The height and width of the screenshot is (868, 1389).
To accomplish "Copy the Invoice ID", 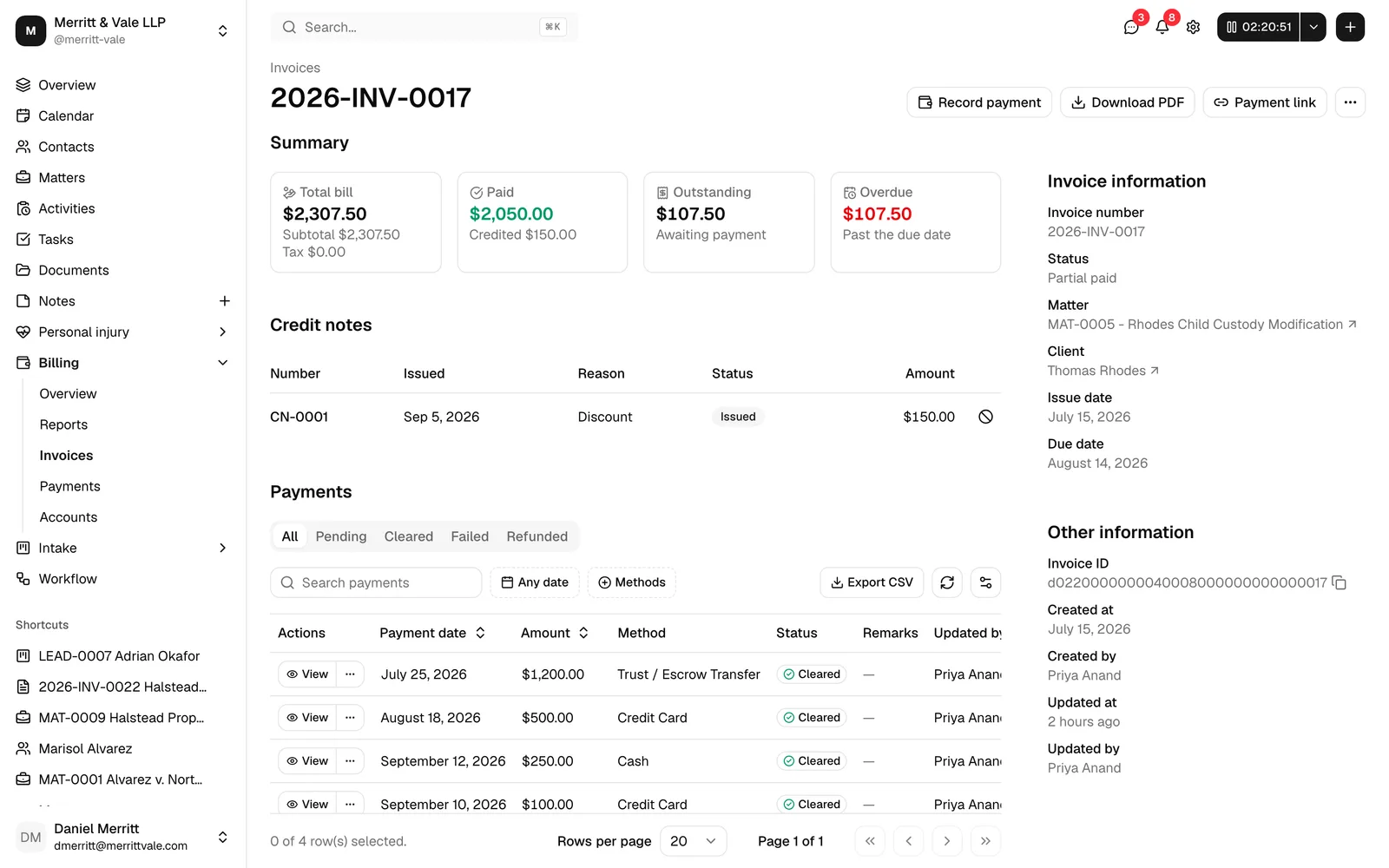I will pos(1340,582).
